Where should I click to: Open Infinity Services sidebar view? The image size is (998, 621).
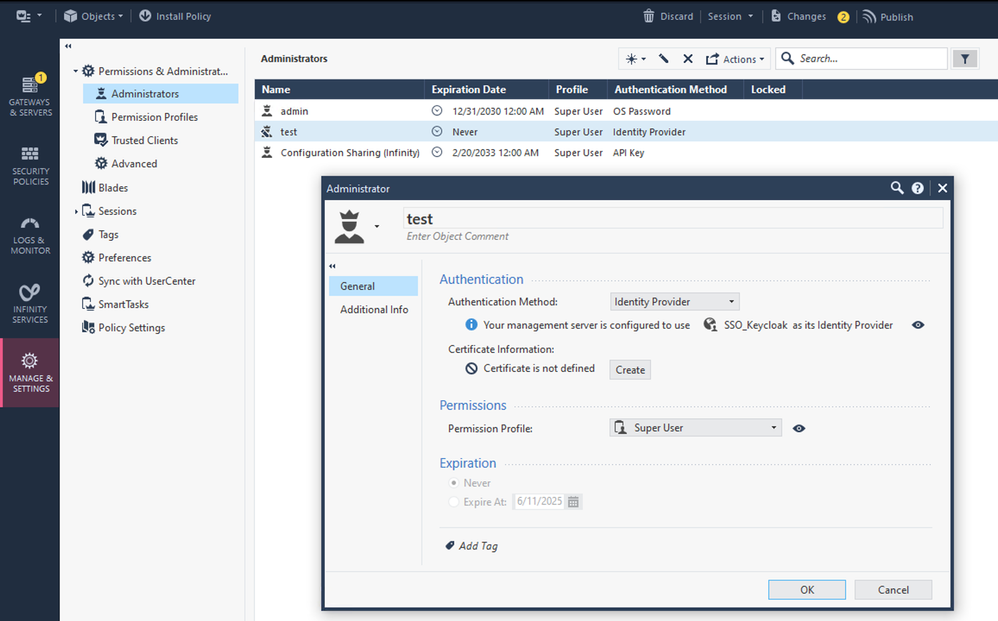(30, 303)
